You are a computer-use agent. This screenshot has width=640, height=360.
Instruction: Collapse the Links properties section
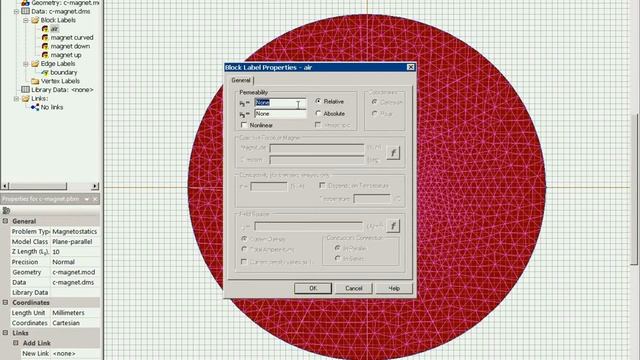click(x=5, y=333)
